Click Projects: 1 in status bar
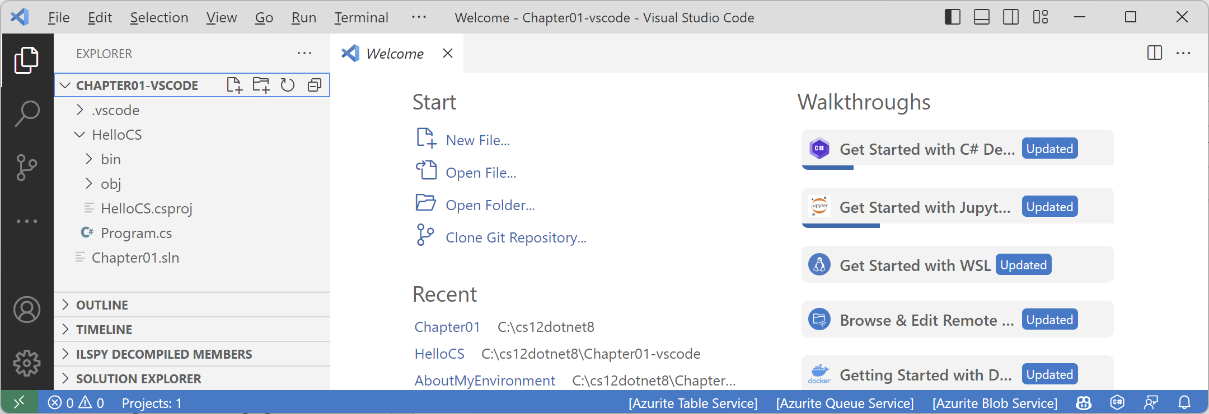Viewport: 1209px width, 414px height. (x=152, y=403)
